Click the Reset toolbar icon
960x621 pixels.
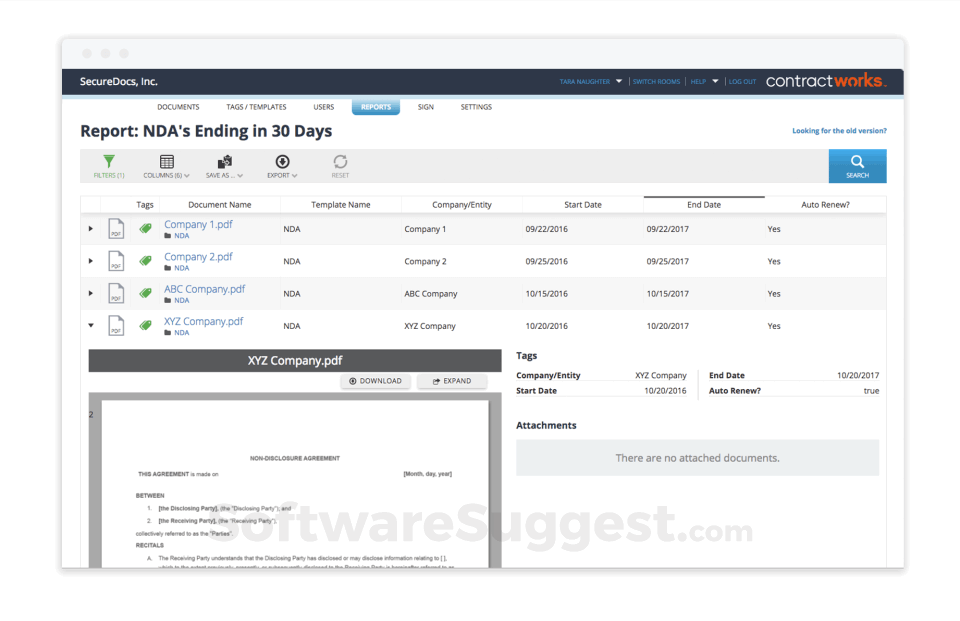(340, 162)
